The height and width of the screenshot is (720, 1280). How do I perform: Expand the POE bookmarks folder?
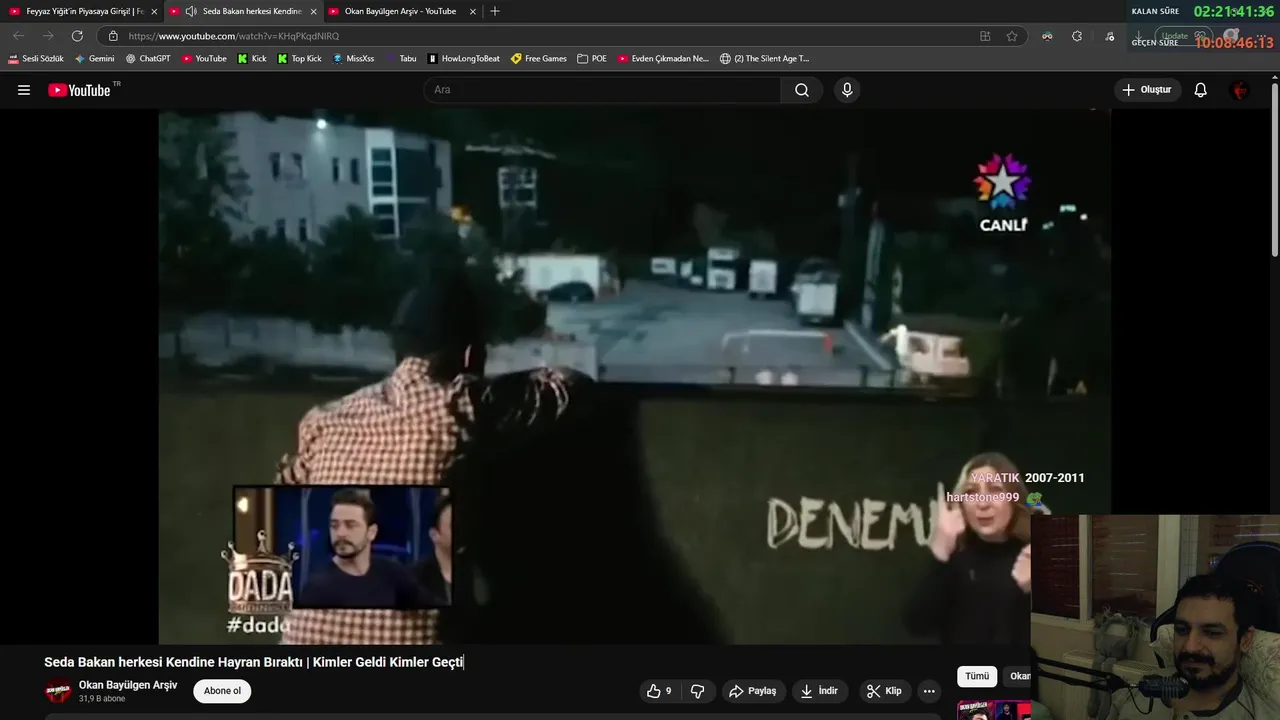pos(592,58)
